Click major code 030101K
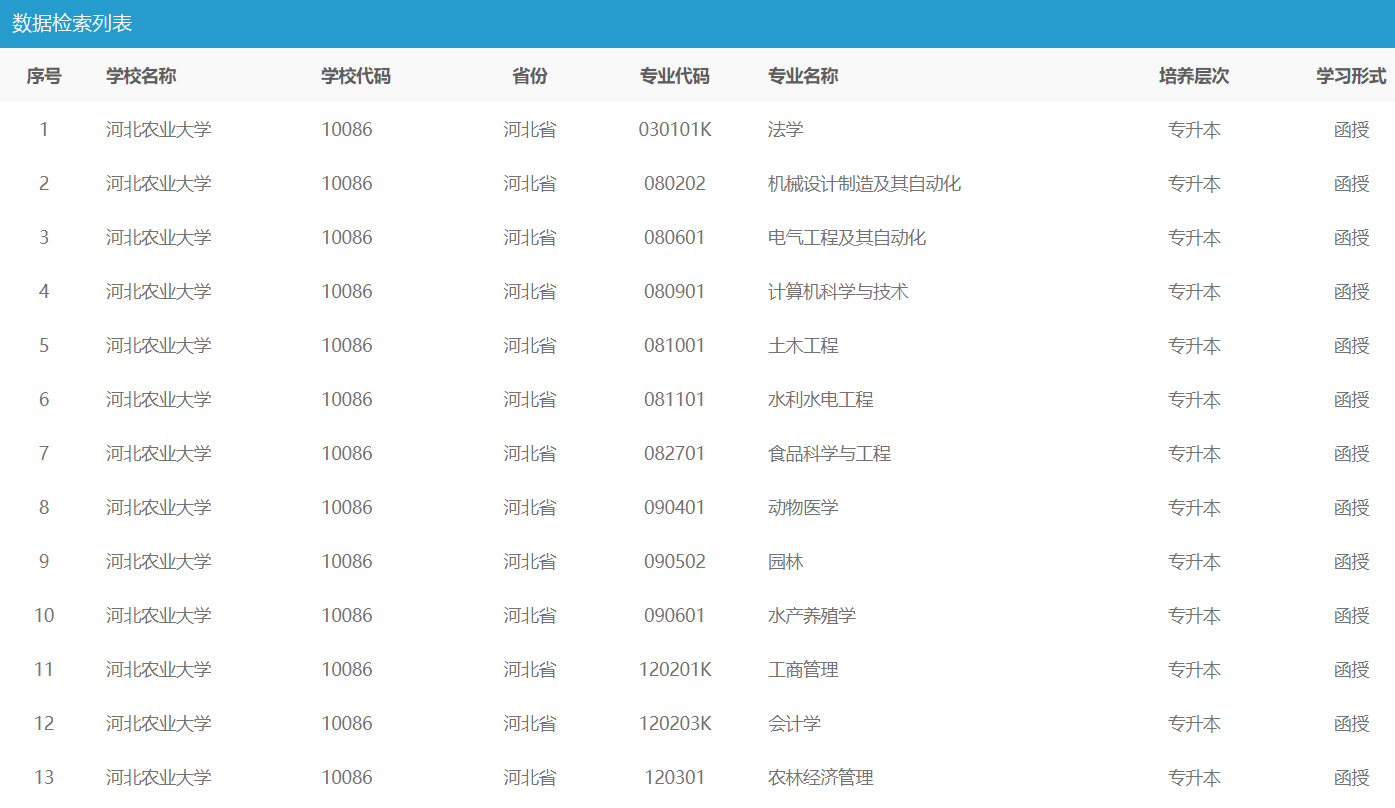This screenshot has width=1395, height=808. coord(675,130)
